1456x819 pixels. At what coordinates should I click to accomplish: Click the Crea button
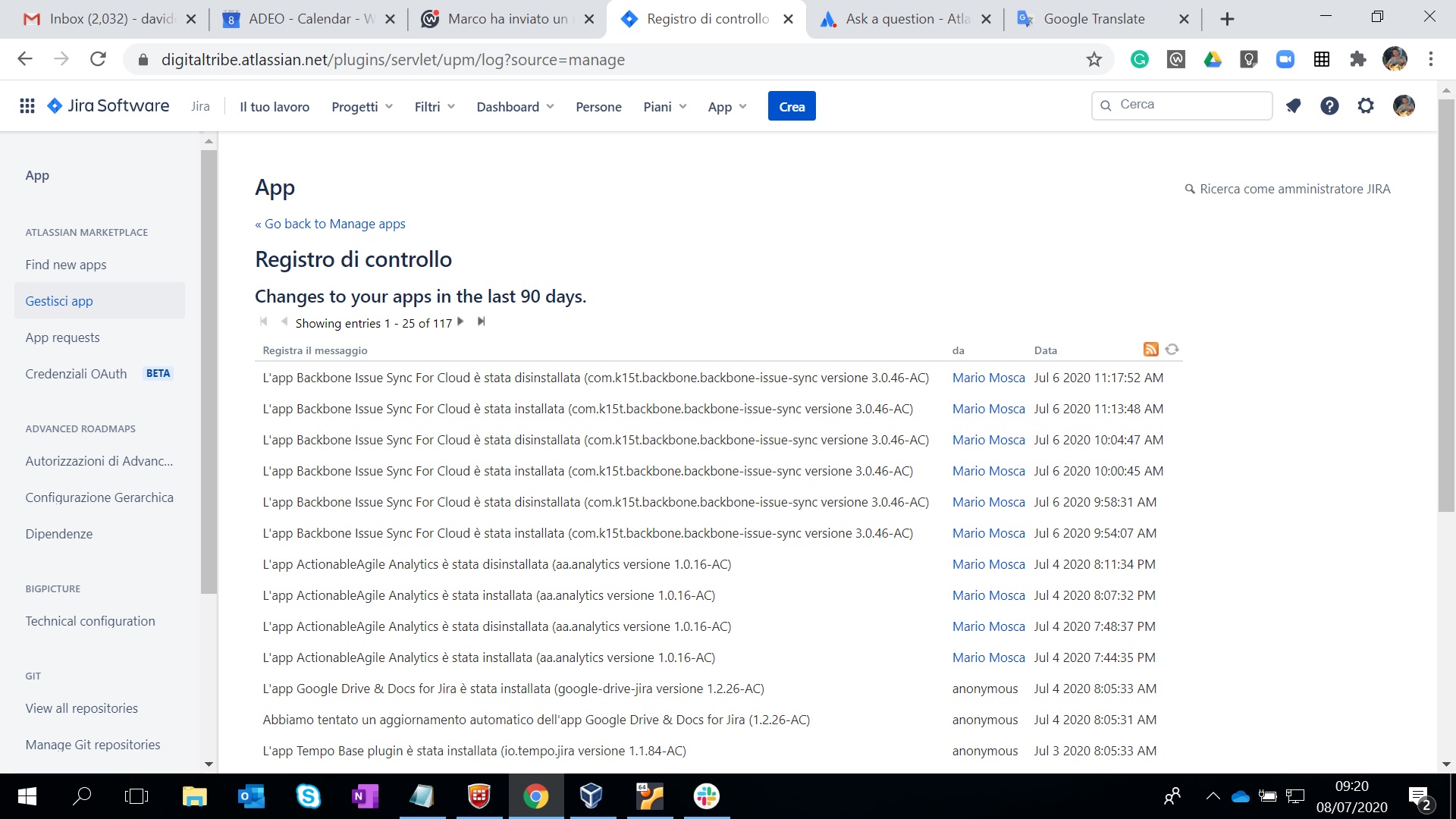pyautogui.click(x=792, y=107)
